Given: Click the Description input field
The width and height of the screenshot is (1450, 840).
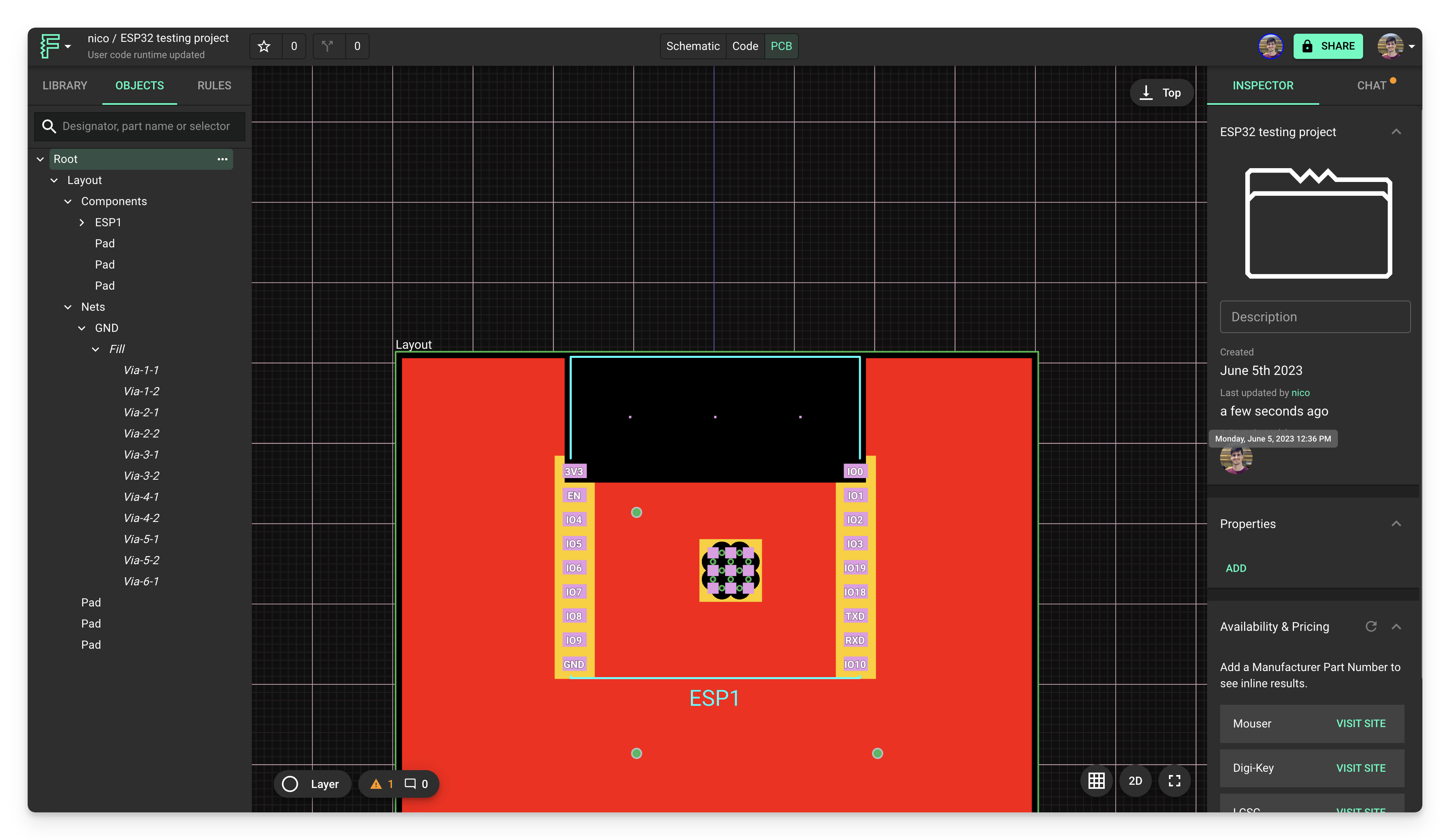Looking at the screenshot, I should (x=1315, y=316).
